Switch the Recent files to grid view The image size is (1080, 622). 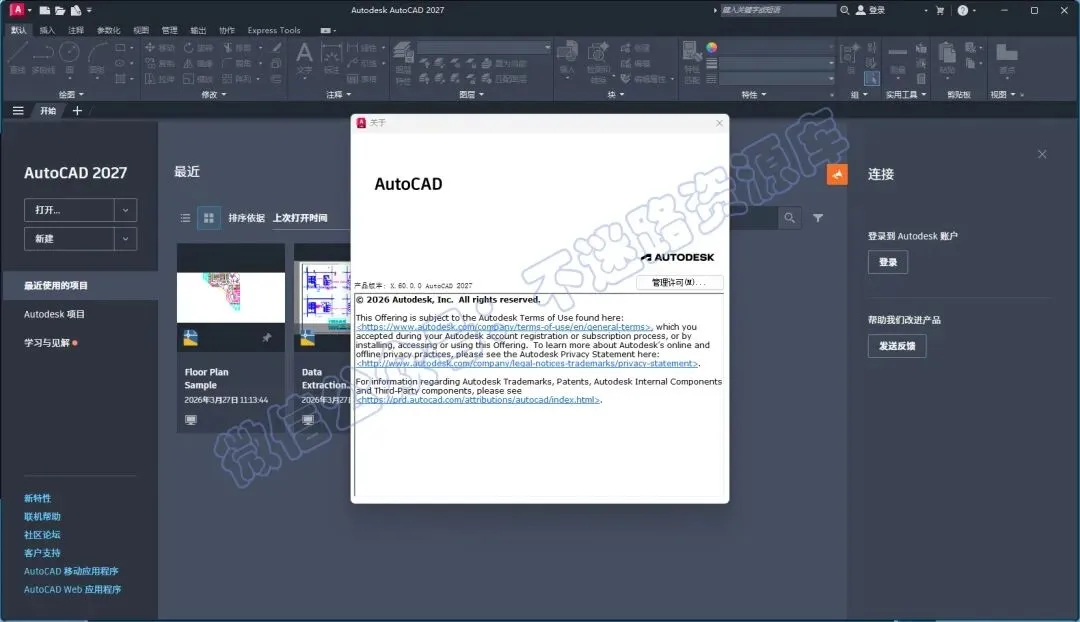tap(209, 218)
